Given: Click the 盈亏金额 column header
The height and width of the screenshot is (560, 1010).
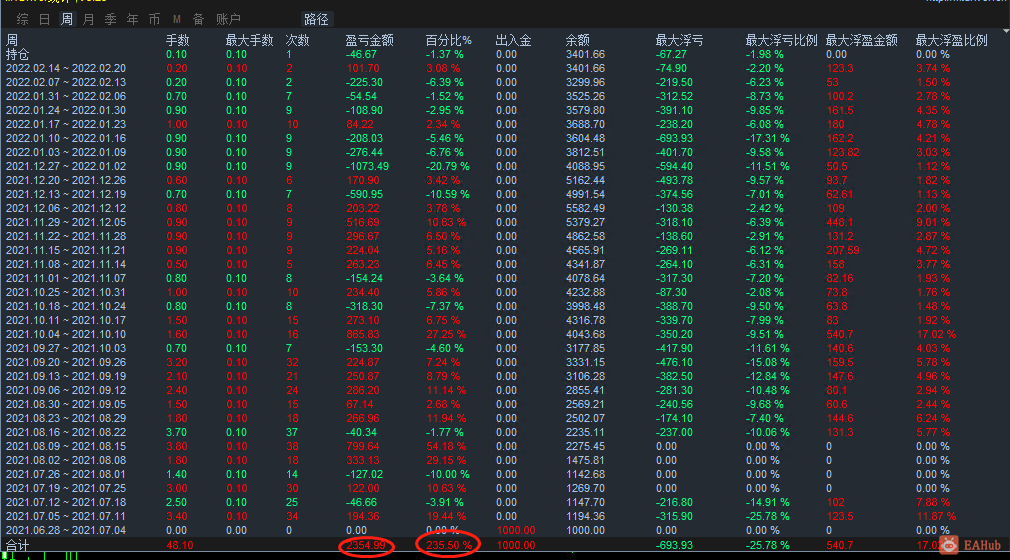Looking at the screenshot, I should [x=369, y=40].
